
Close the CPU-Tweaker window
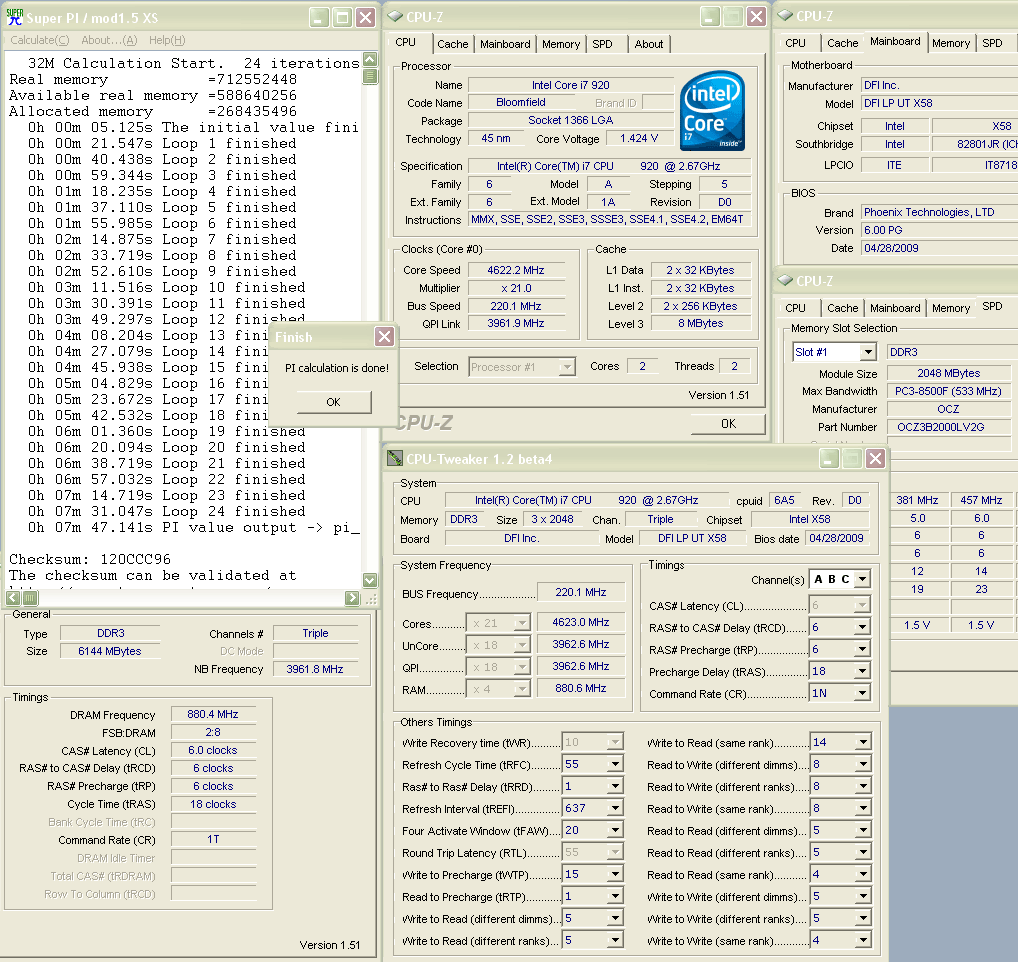coord(875,458)
